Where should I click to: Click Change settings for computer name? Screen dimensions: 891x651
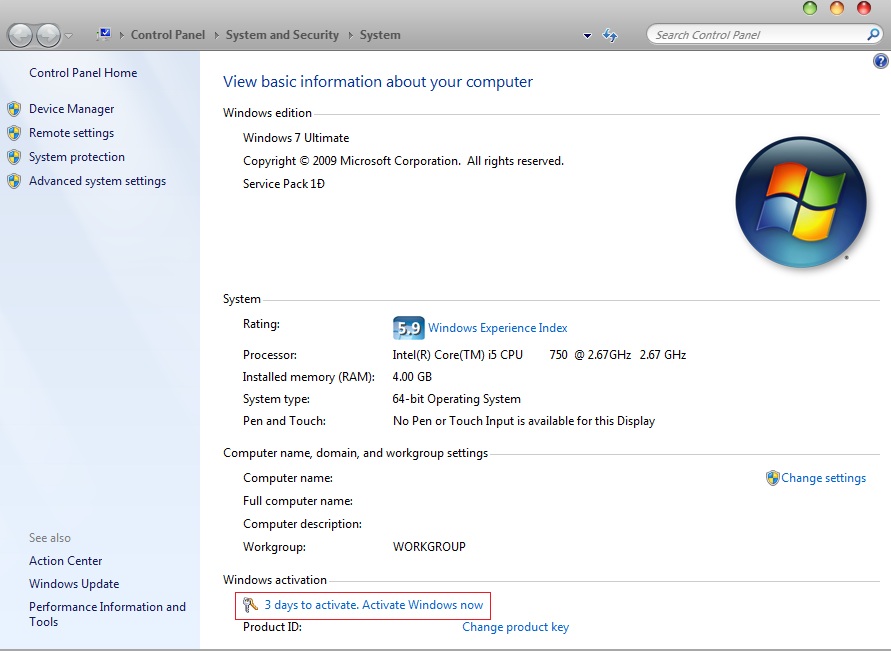[824, 478]
